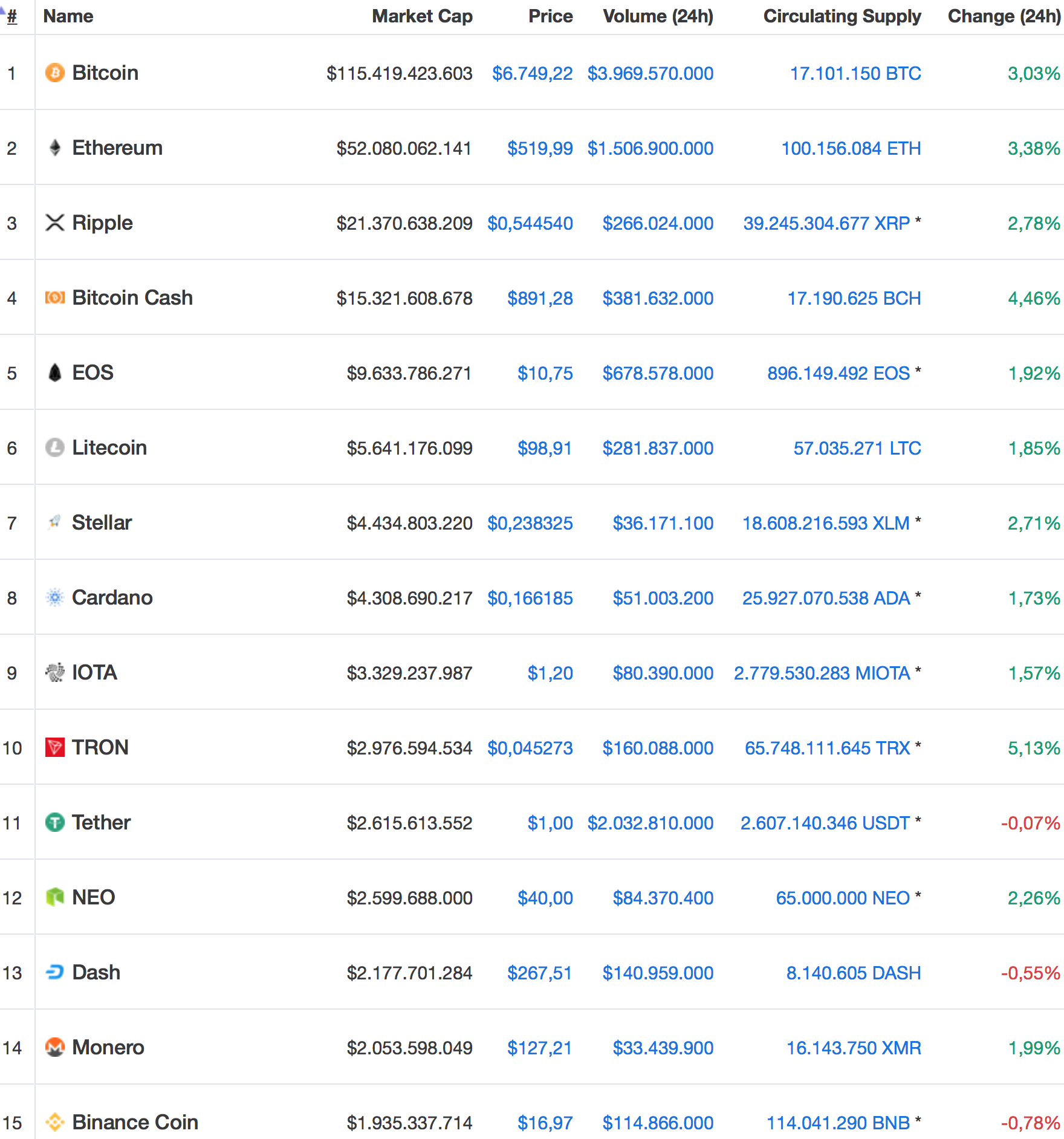This screenshot has height=1139, width=1064.
Task: Click the Bitcoin Cash logo icon
Action: click(x=55, y=298)
